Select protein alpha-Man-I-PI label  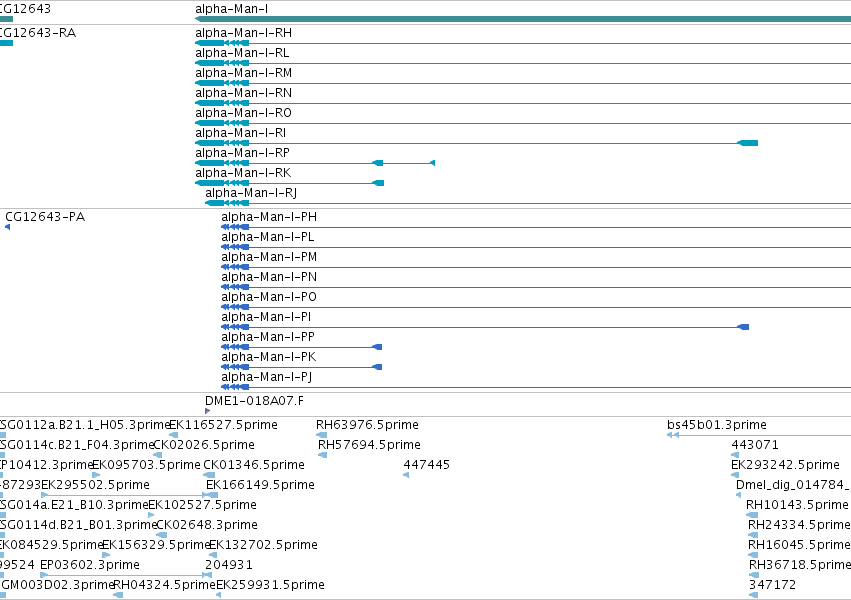point(266,318)
